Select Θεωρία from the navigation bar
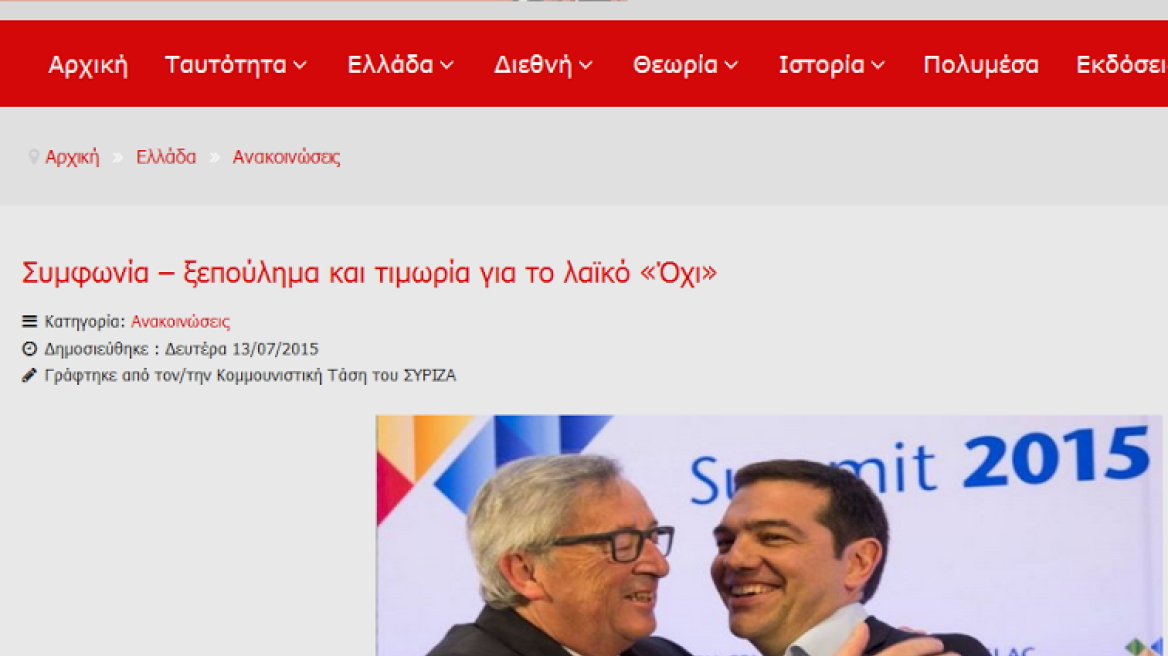This screenshot has width=1168, height=656. [674, 64]
